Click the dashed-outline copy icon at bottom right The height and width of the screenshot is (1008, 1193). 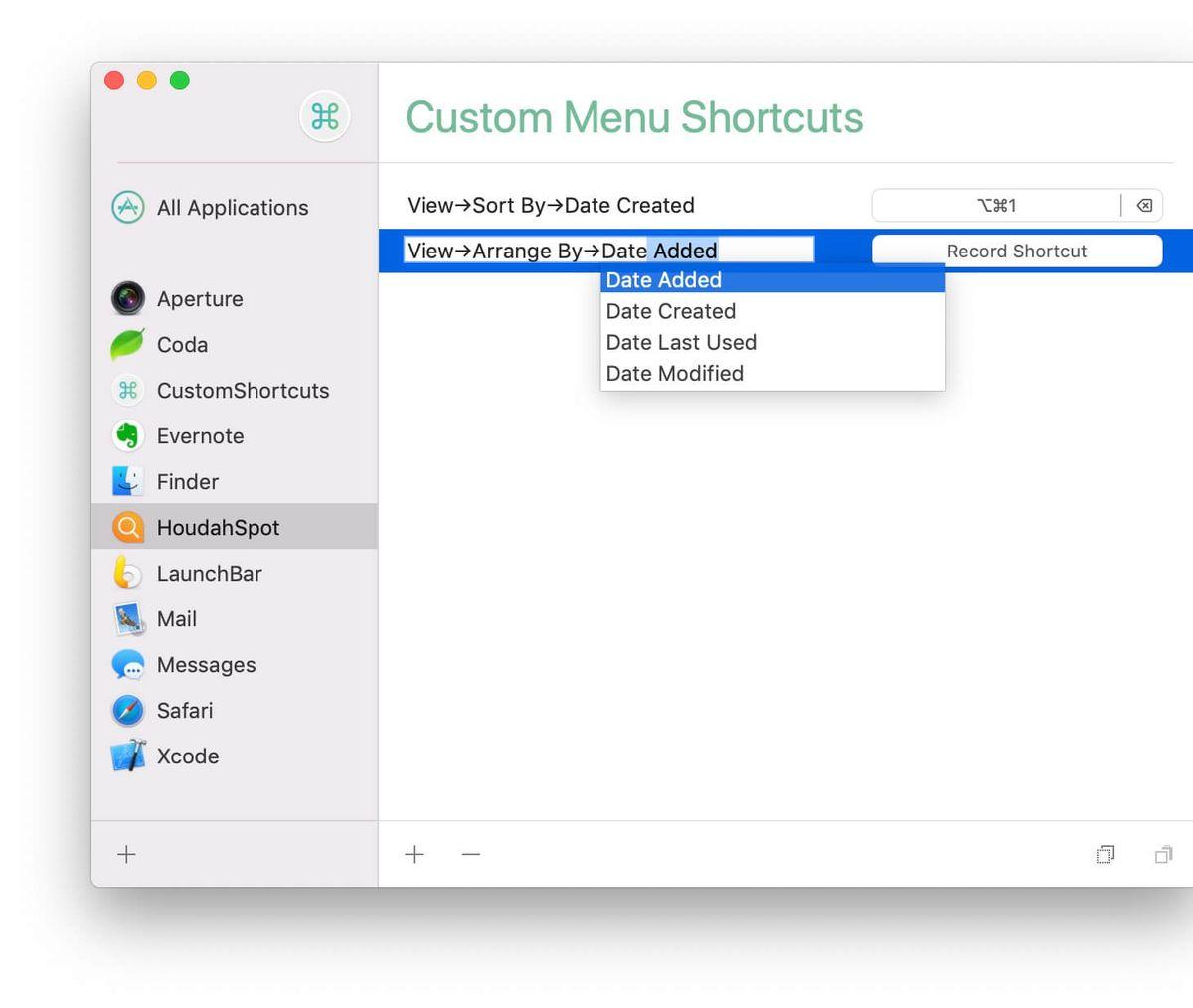tap(1105, 854)
